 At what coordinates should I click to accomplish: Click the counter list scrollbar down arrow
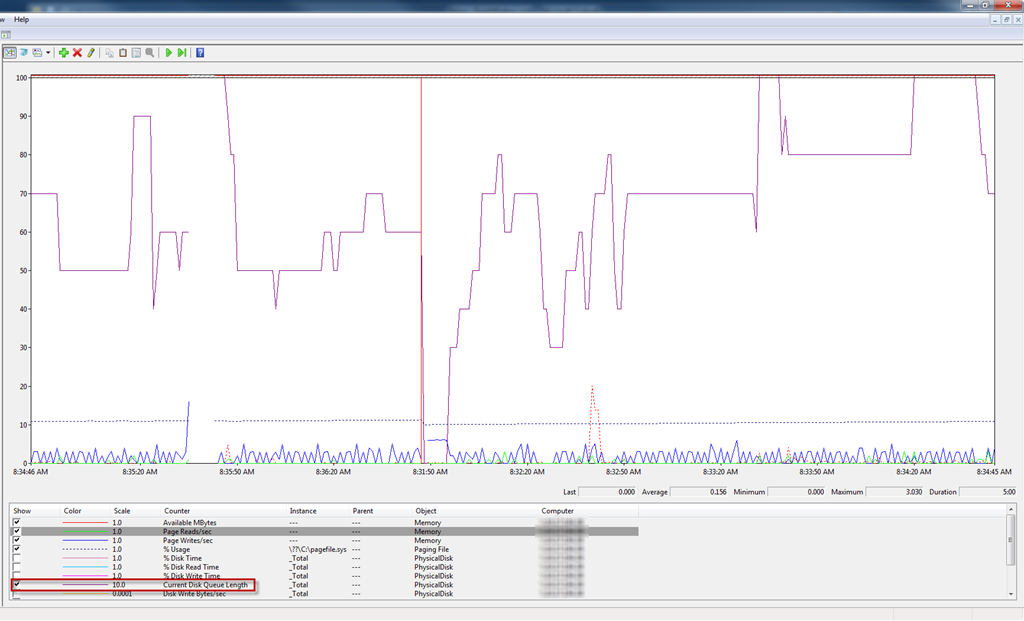point(1011,594)
